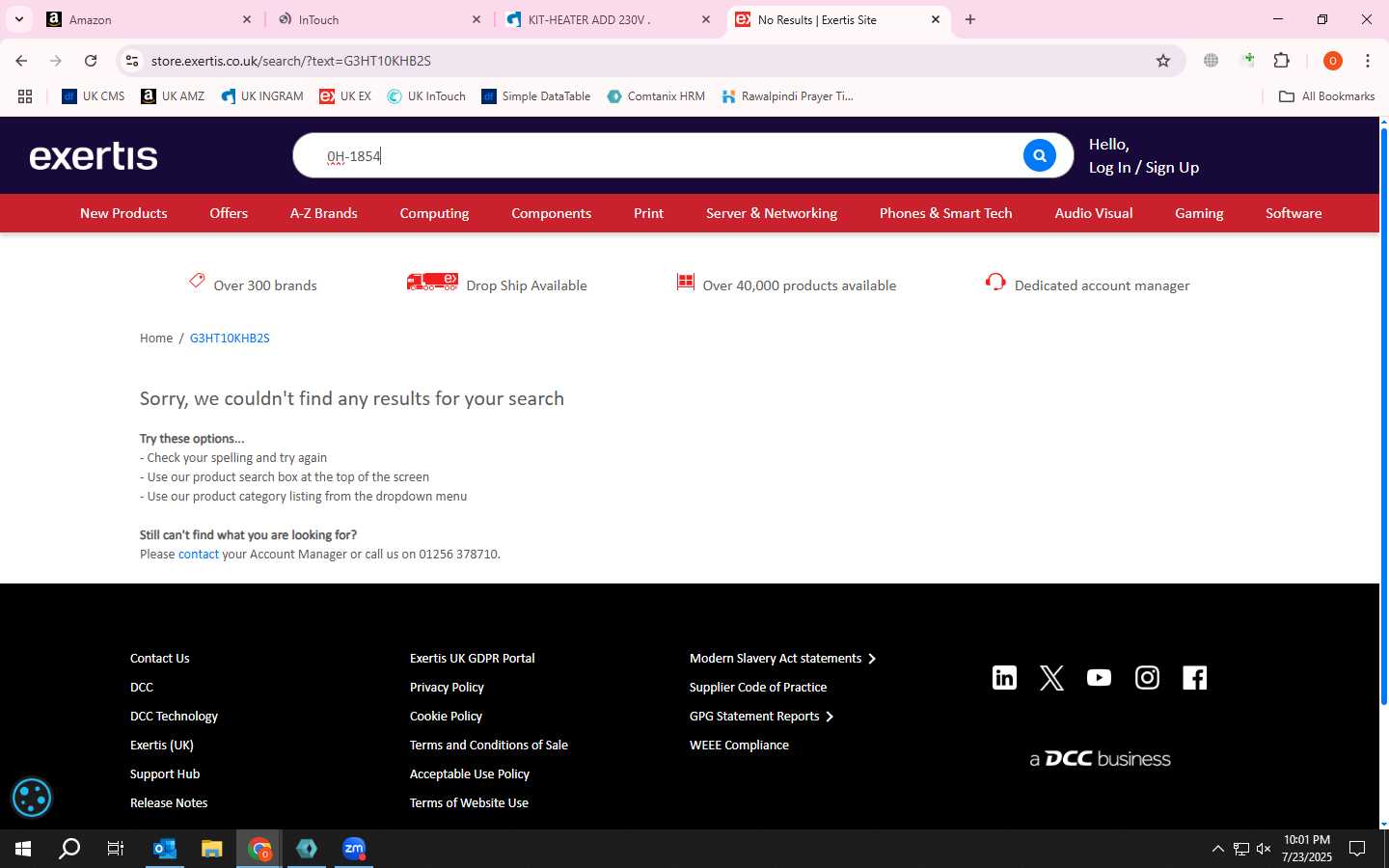Image resolution: width=1389 pixels, height=868 pixels.
Task: Open Print category menu
Action: point(648,213)
